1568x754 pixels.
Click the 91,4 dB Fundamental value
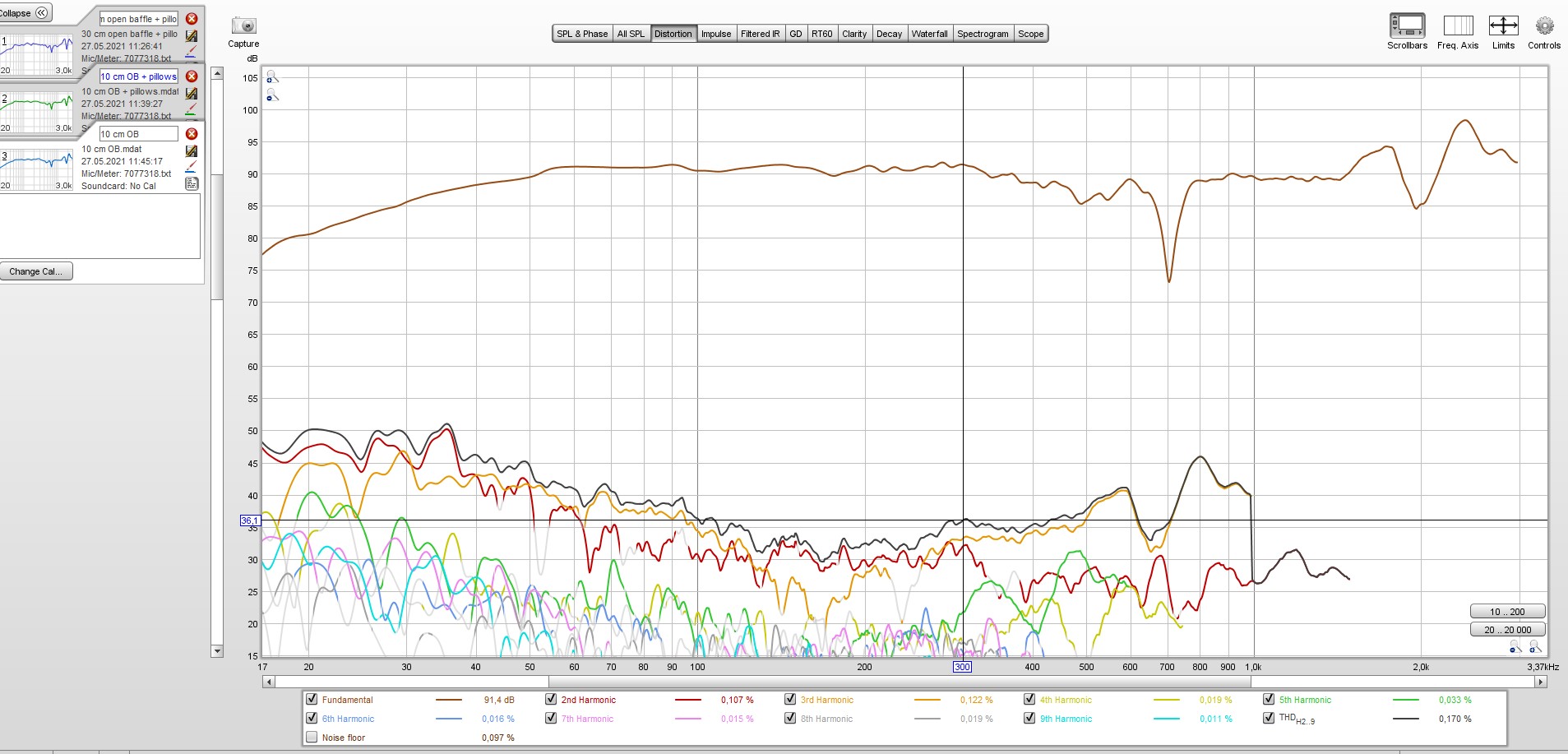pyautogui.click(x=499, y=700)
